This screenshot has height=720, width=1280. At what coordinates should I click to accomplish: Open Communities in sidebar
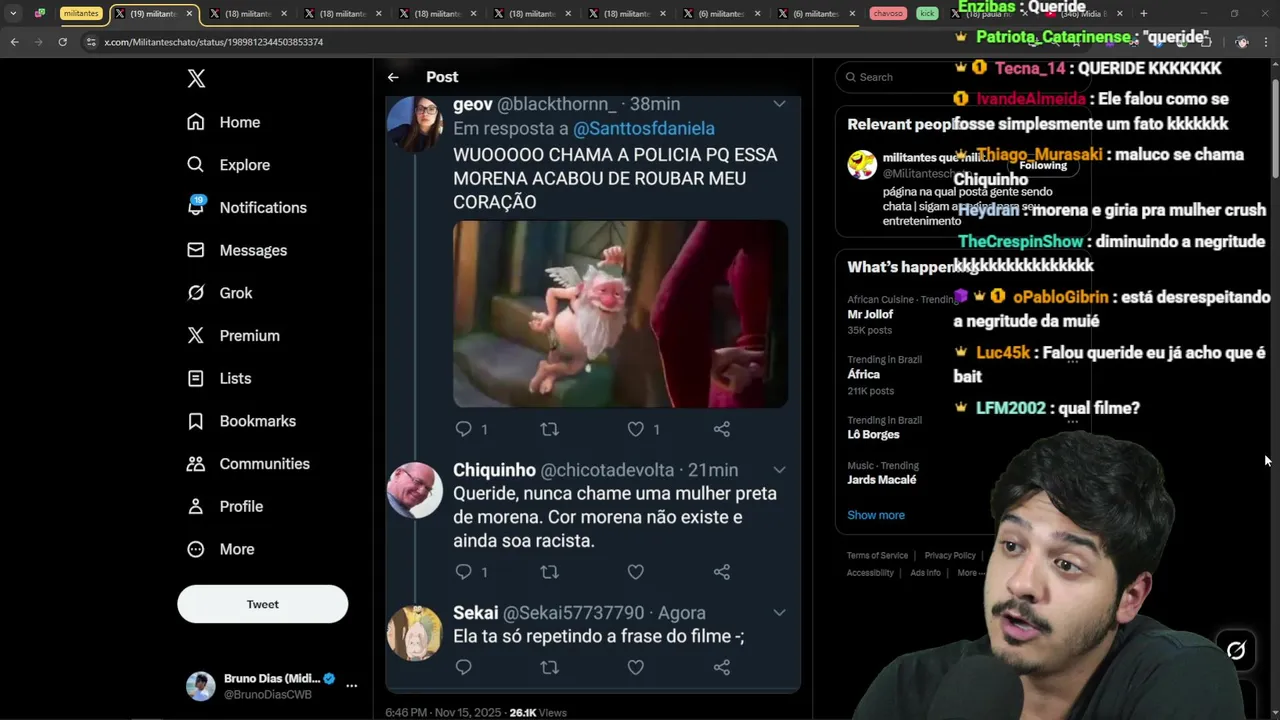point(248,464)
